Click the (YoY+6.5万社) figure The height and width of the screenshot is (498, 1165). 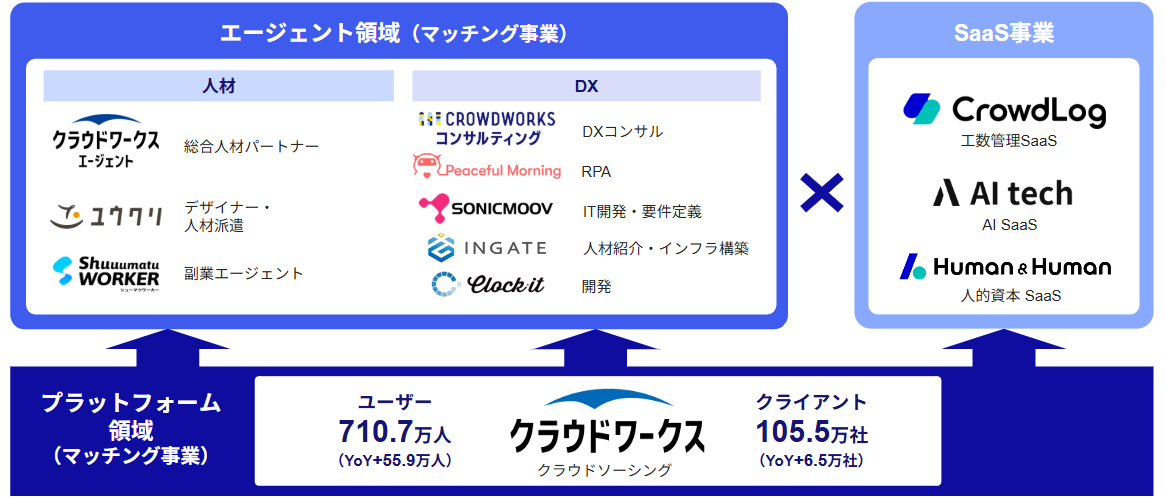(x=811, y=461)
